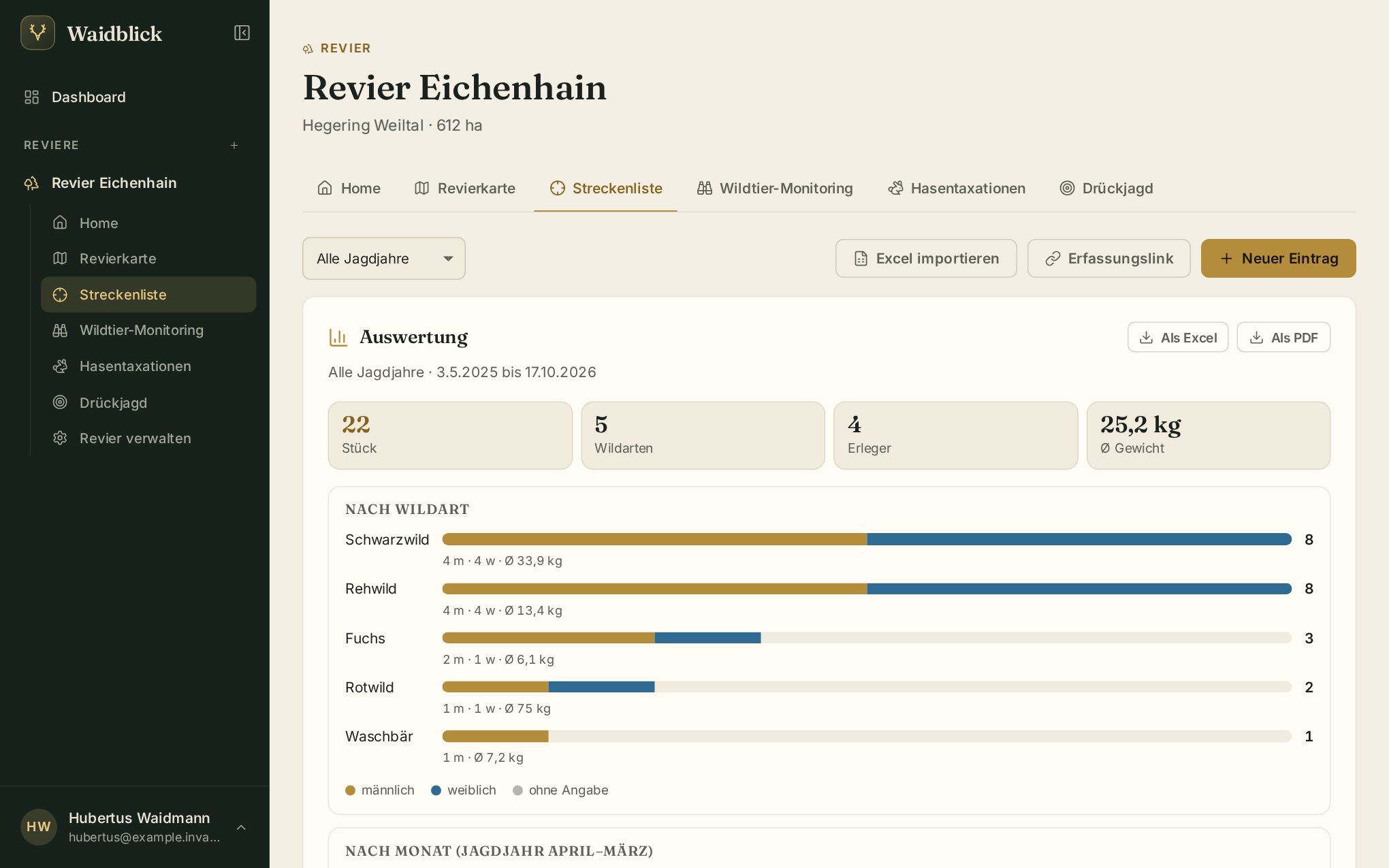Viewport: 1389px width, 868px height.
Task: Click the Auswertung chart icon
Action: click(338, 337)
